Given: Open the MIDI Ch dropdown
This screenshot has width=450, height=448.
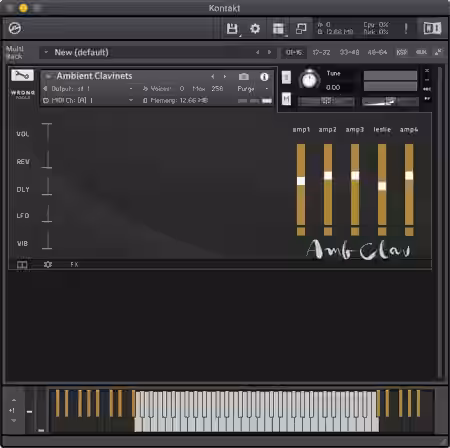Looking at the screenshot, I should click(x=131, y=100).
